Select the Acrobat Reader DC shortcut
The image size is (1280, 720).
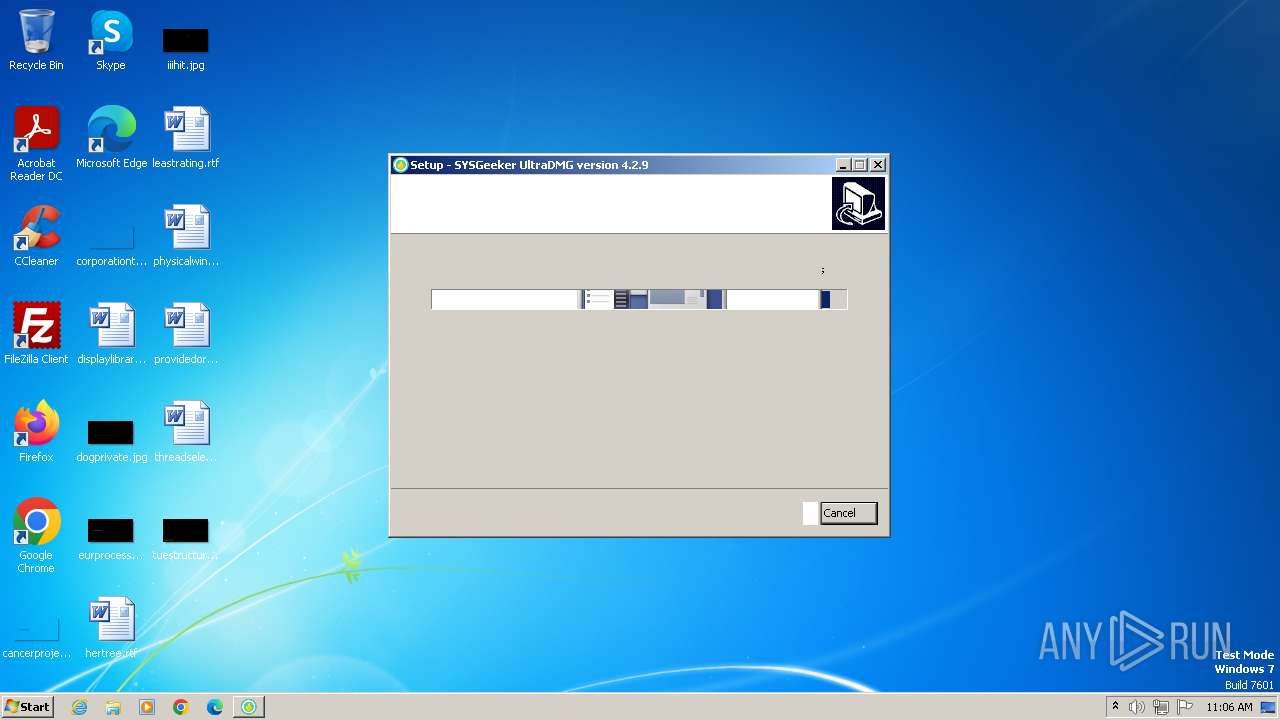(x=36, y=144)
